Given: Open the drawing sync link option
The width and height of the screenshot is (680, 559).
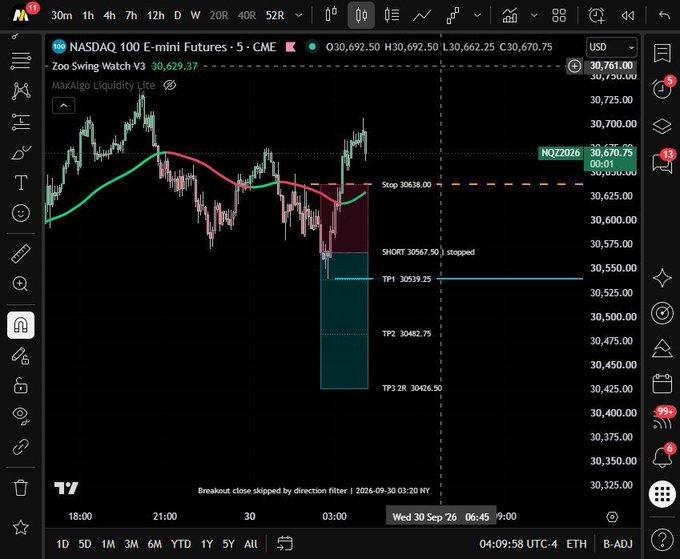Looking at the screenshot, I should (x=21, y=446).
